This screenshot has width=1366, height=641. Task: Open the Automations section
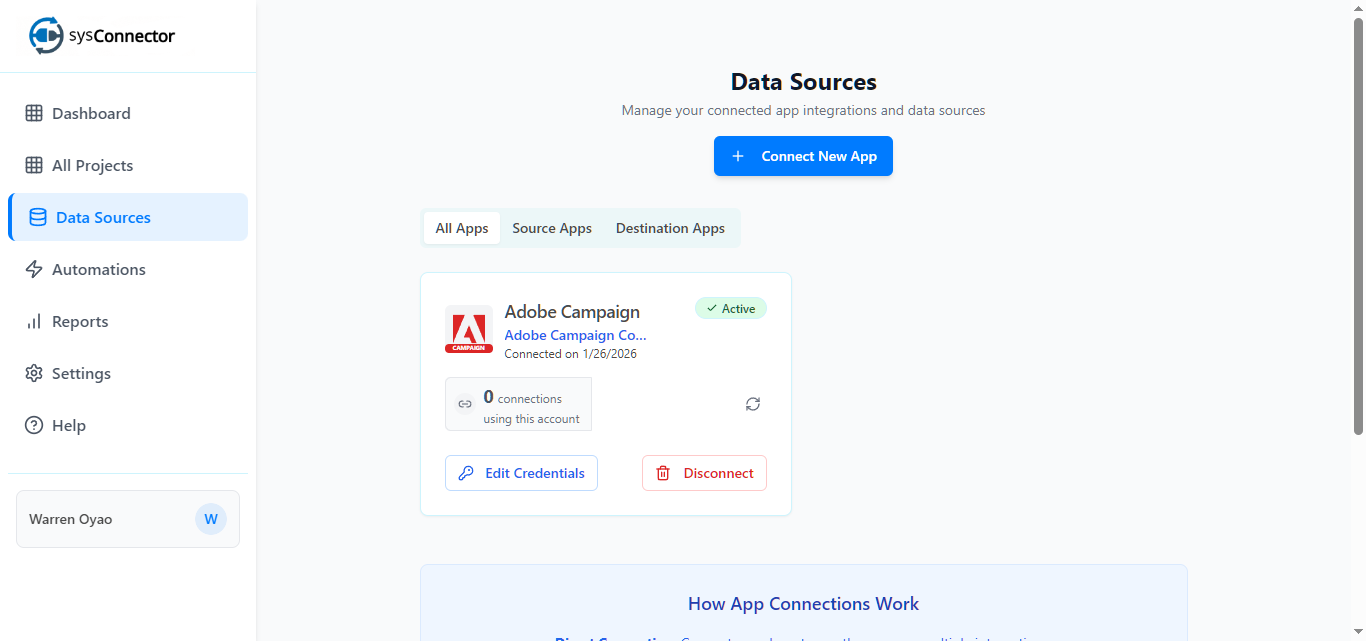click(x=128, y=269)
